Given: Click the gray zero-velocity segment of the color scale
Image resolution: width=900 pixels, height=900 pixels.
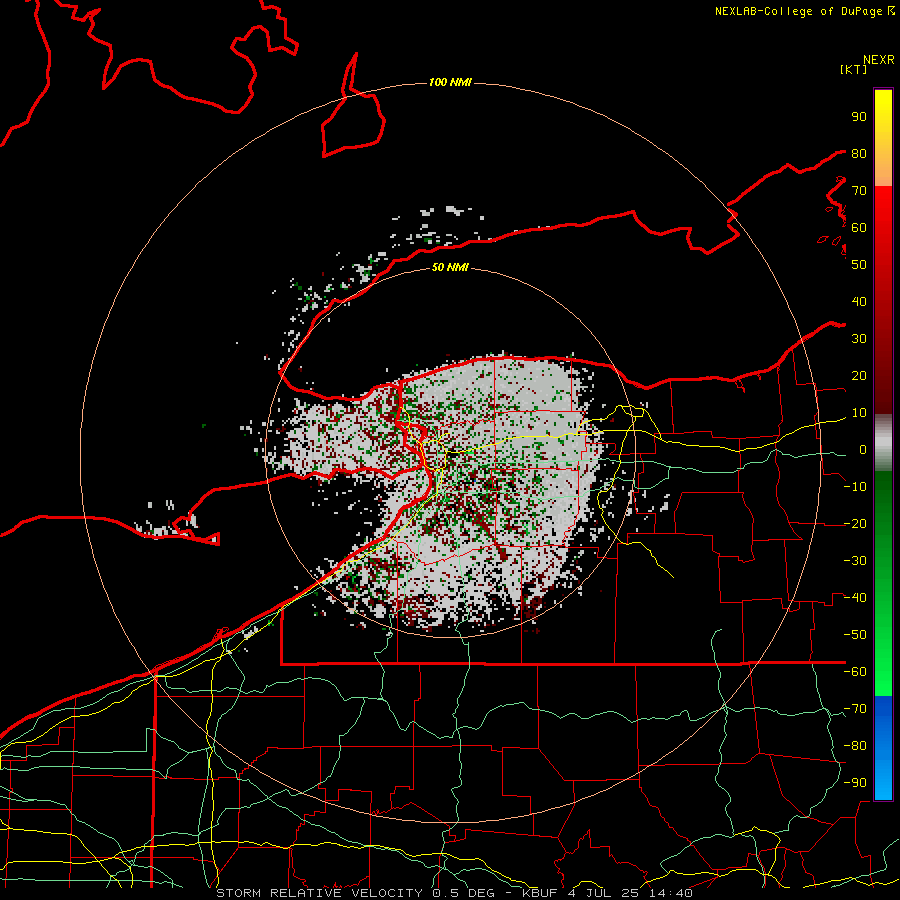Looking at the screenshot, I should 883,443.
